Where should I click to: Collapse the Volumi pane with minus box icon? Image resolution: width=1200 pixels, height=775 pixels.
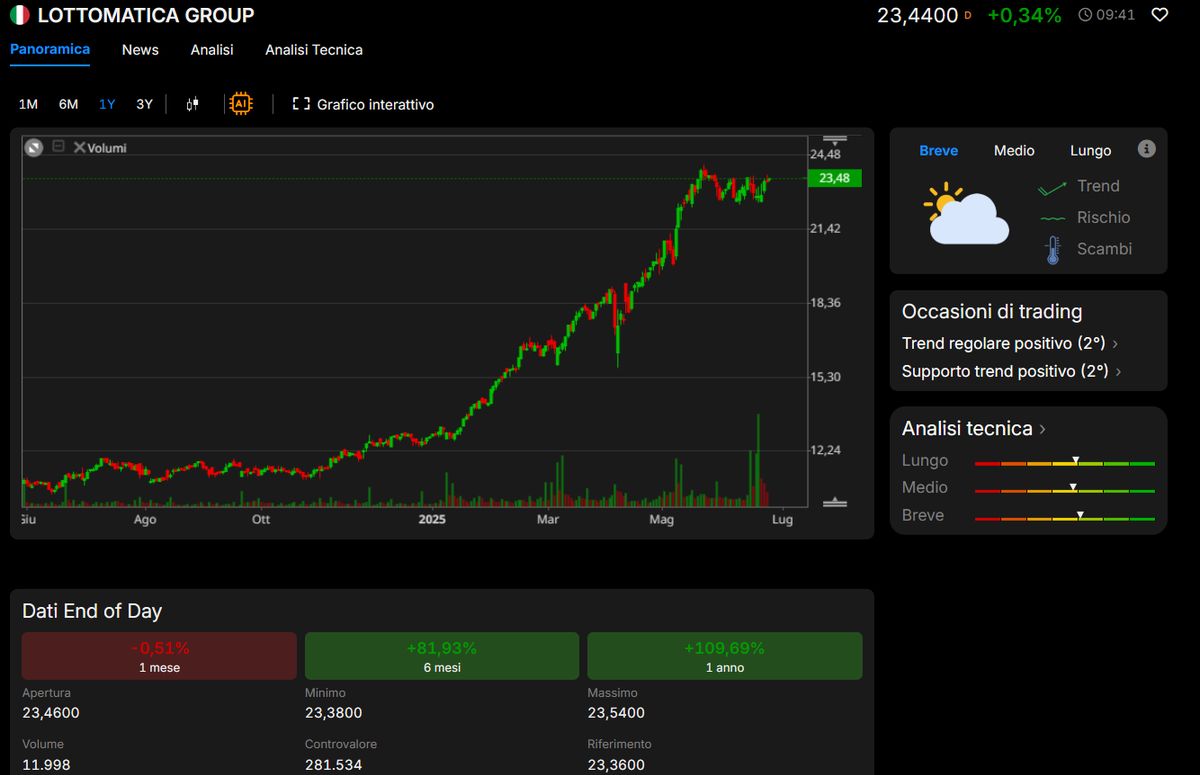pos(58,146)
